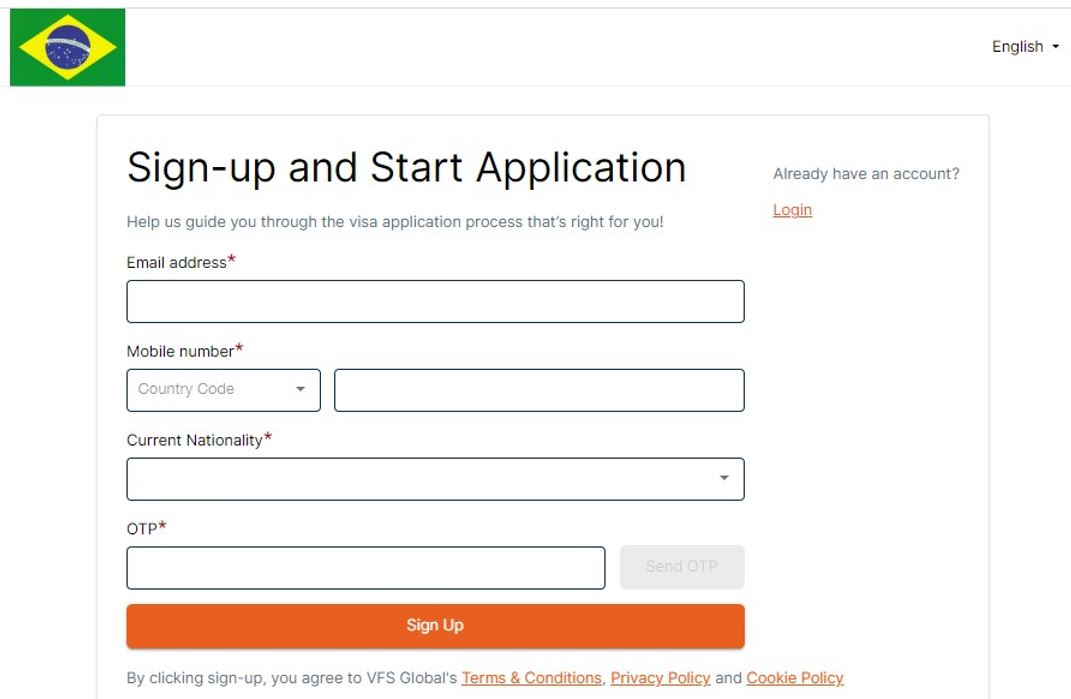
Task: Open the Terms & Conditions page
Action: point(531,677)
